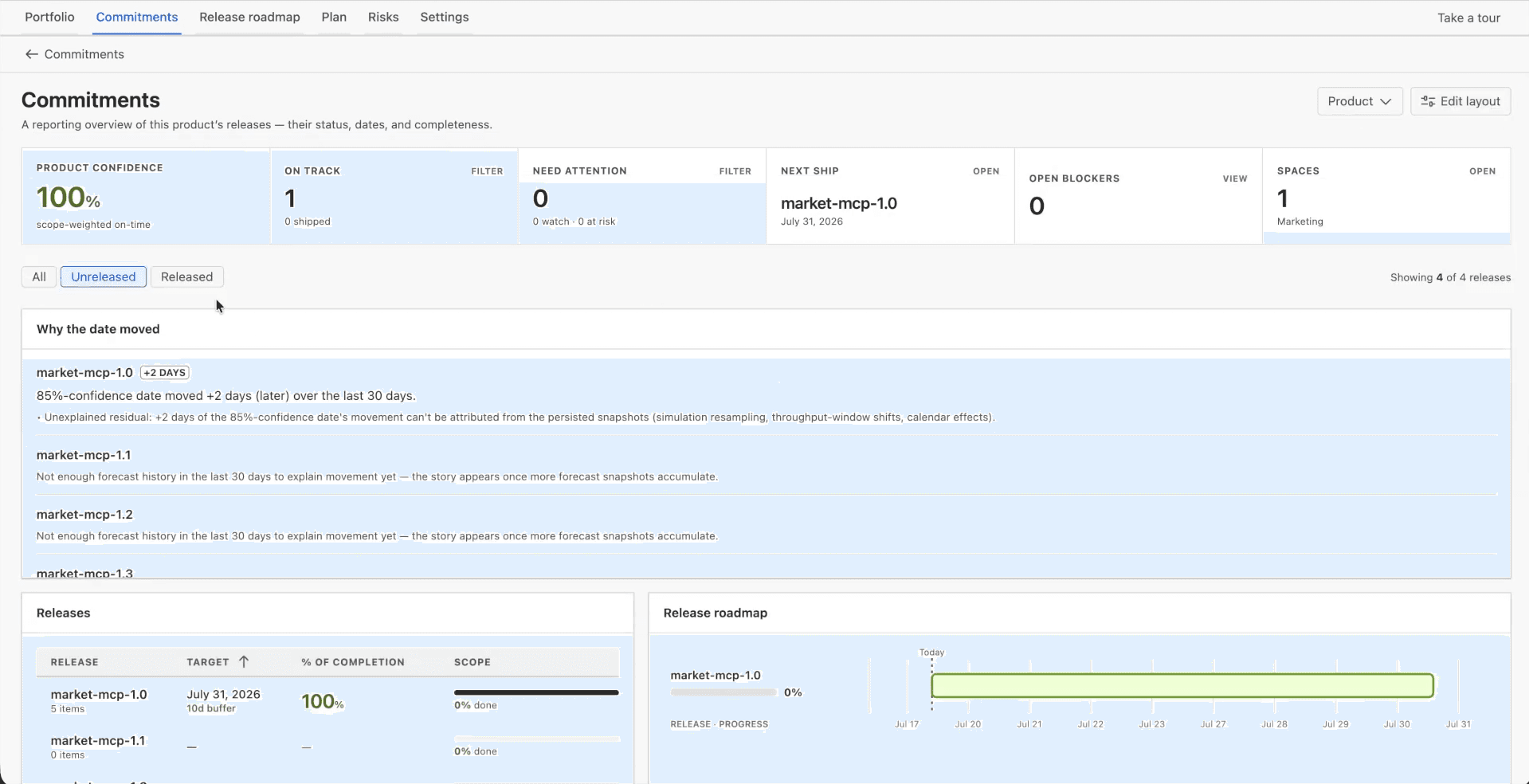Click the Jul 31 date label on roadmap
The width and height of the screenshot is (1529, 784).
point(1458,724)
